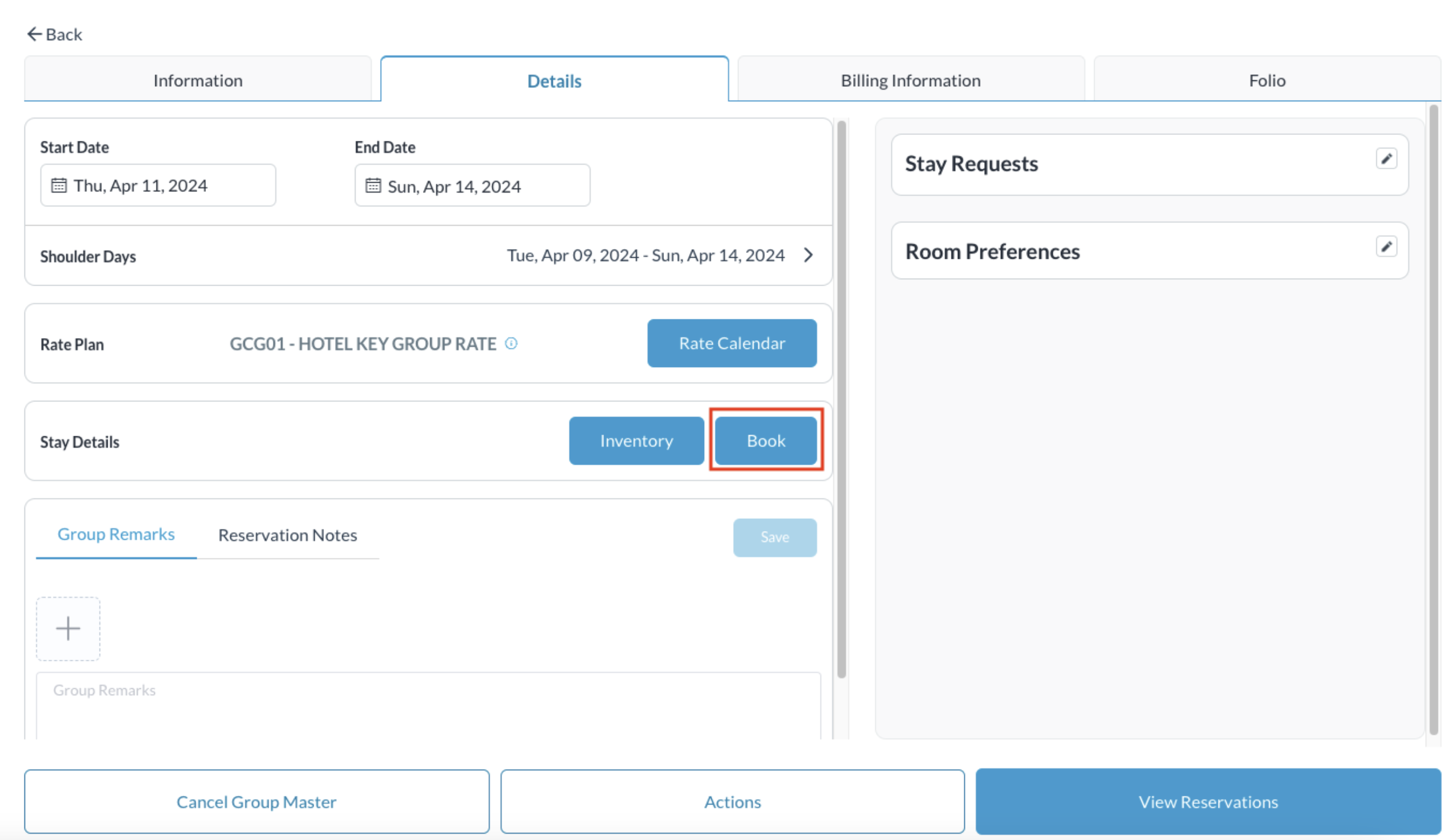The image size is (1449, 840).
Task: Open the Start Date calendar picker icon
Action: [x=58, y=185]
